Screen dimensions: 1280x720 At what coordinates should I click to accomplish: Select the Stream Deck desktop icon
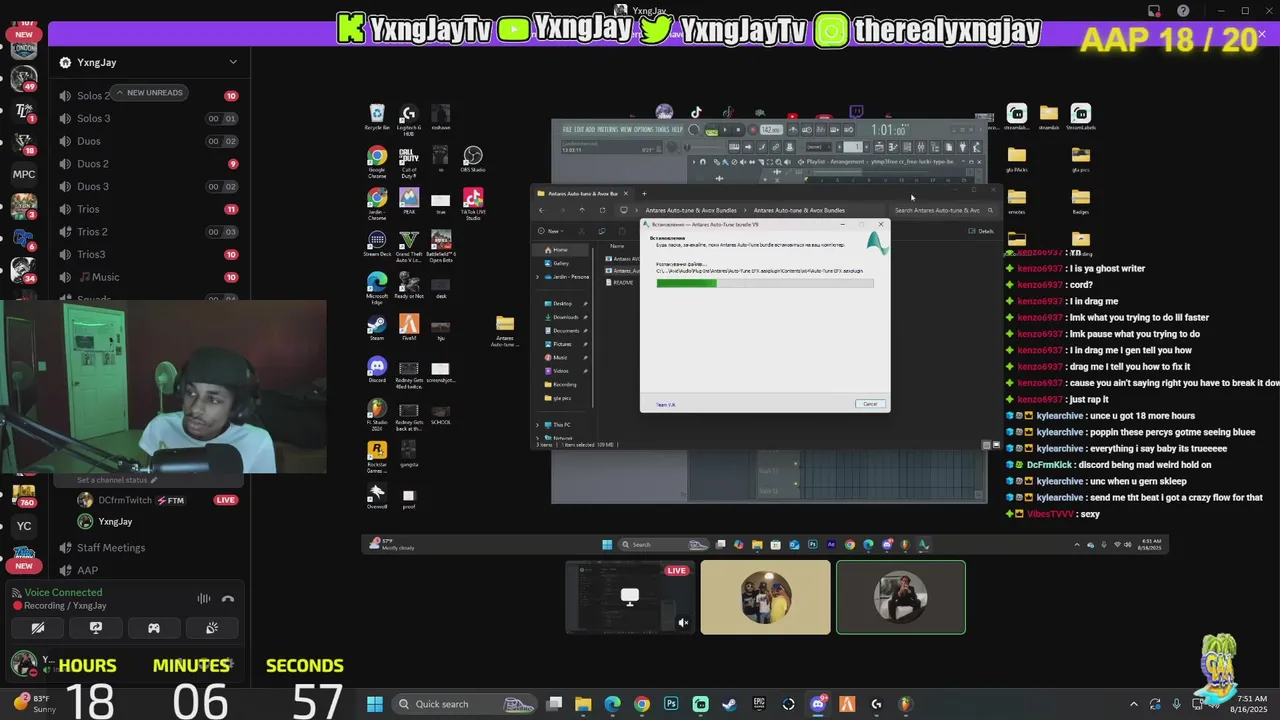(x=377, y=245)
